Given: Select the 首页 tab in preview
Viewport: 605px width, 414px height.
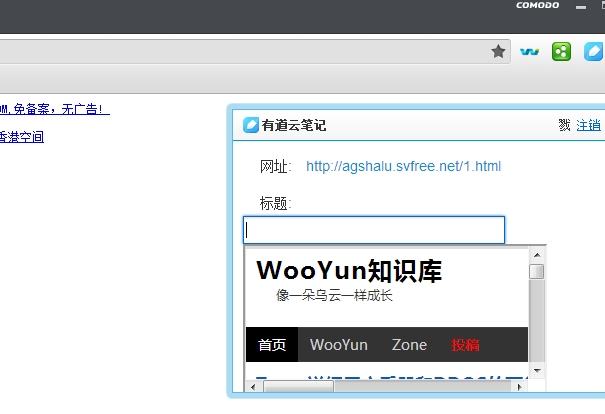Looking at the screenshot, I should [x=272, y=345].
